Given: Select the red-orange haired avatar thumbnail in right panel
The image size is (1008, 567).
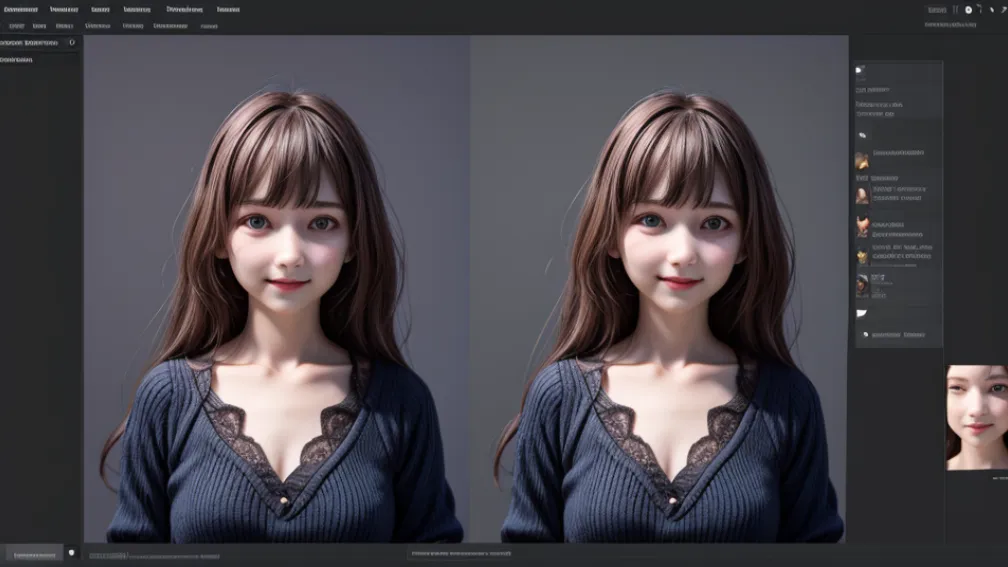Looking at the screenshot, I should [862, 227].
